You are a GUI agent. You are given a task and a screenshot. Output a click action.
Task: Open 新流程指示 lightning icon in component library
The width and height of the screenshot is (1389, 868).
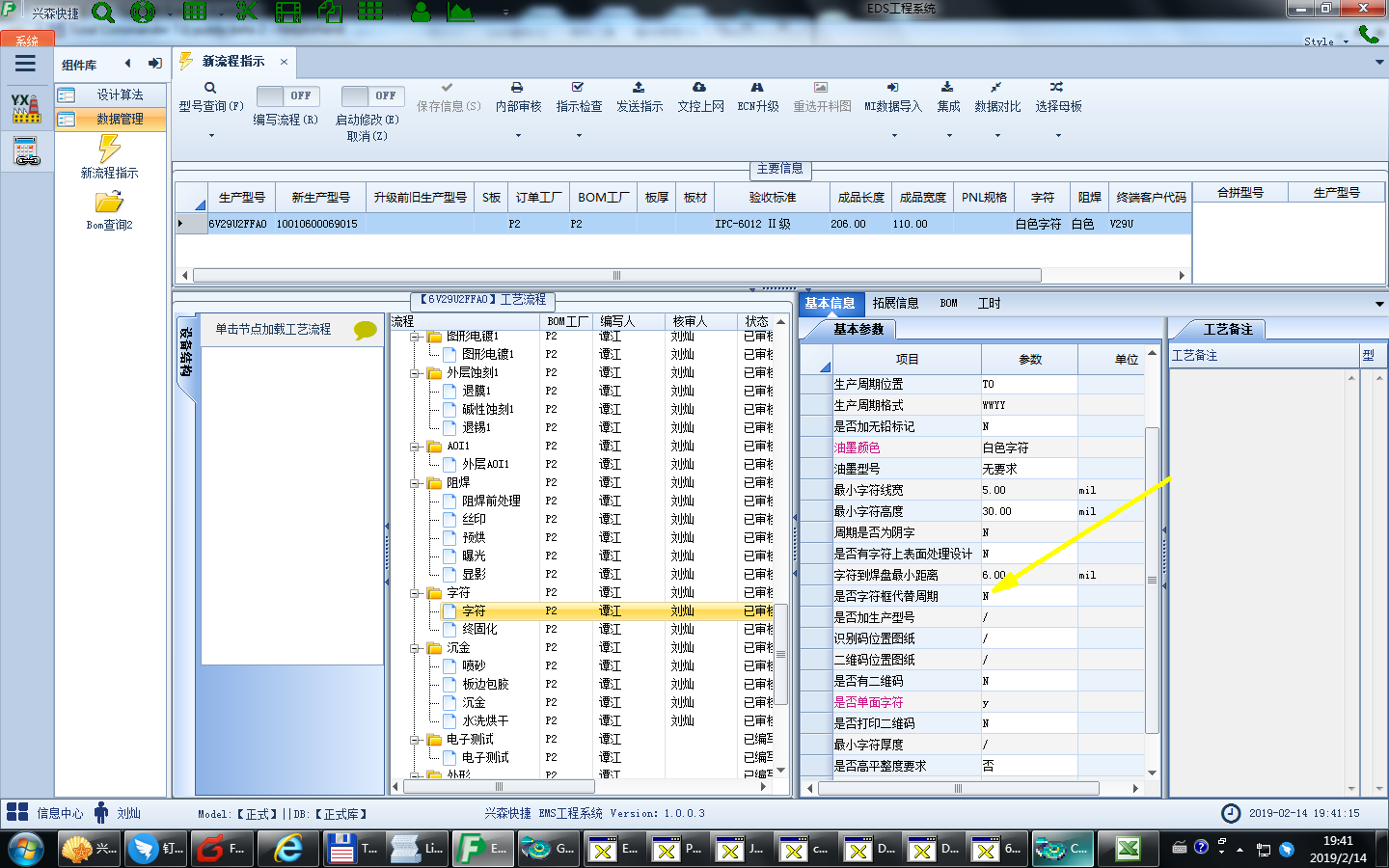pos(109,149)
